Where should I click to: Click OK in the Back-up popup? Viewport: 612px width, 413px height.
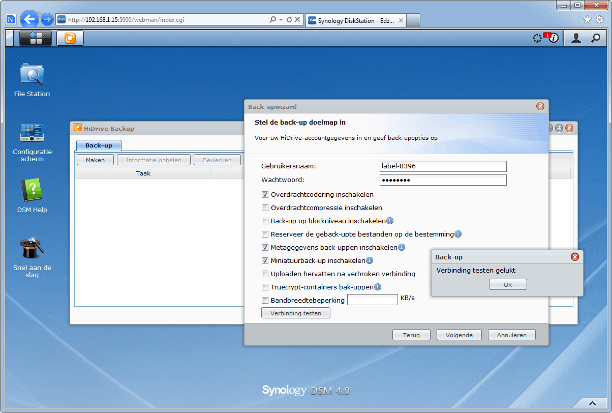[x=508, y=285]
